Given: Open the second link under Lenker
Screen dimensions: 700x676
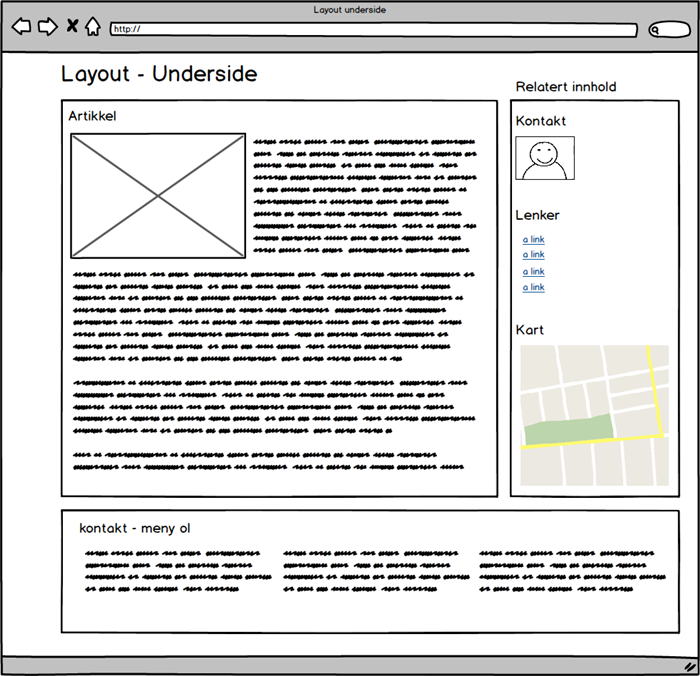Looking at the screenshot, I should (533, 255).
